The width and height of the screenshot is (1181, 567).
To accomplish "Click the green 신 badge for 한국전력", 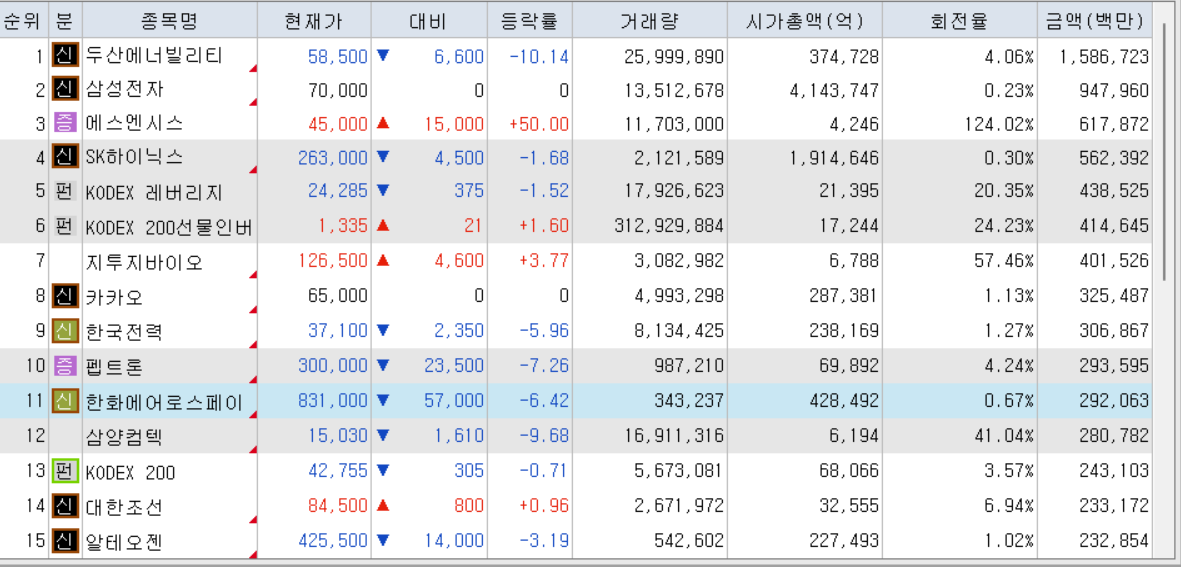I will pos(65,331).
